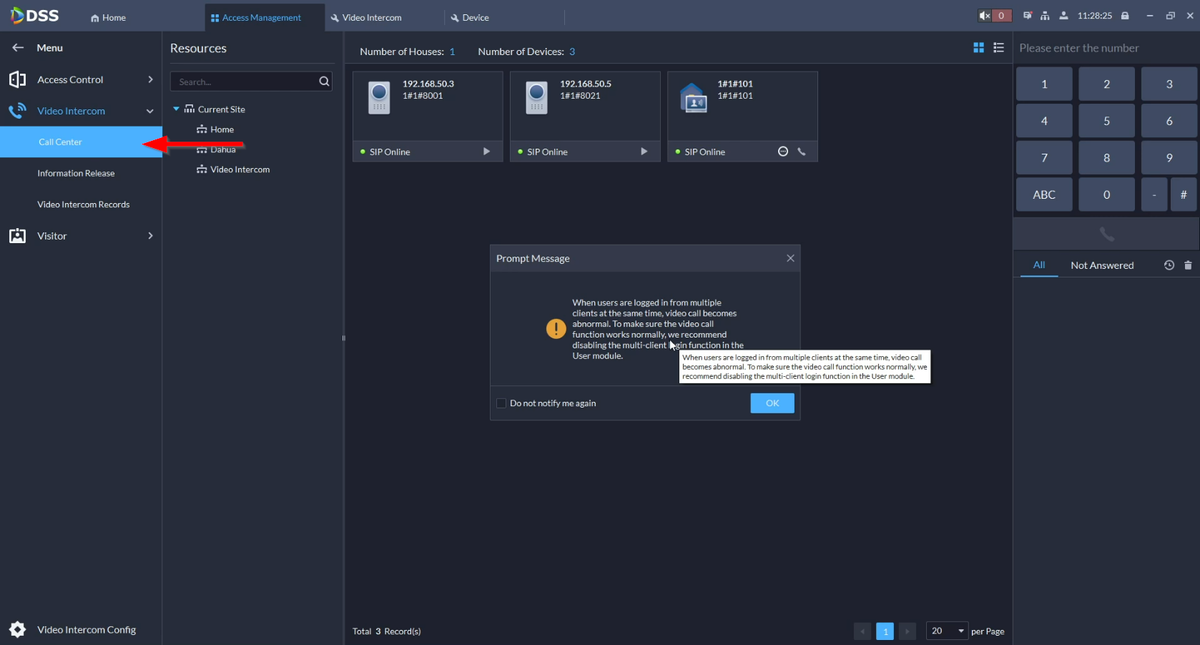Screen dimensions: 1200x645
Task: Click the hash (#) keypad key
Action: pos(1183,195)
